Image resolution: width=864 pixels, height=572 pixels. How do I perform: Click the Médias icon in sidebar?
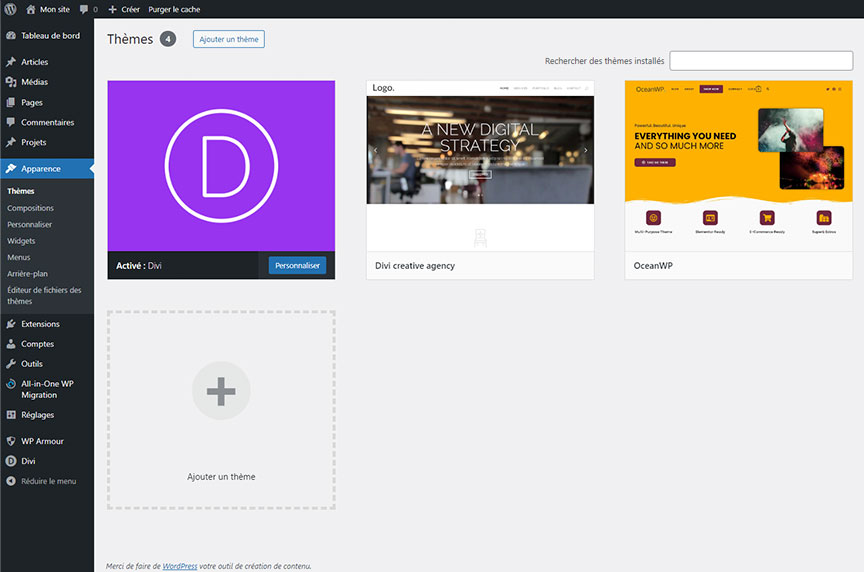(11, 82)
